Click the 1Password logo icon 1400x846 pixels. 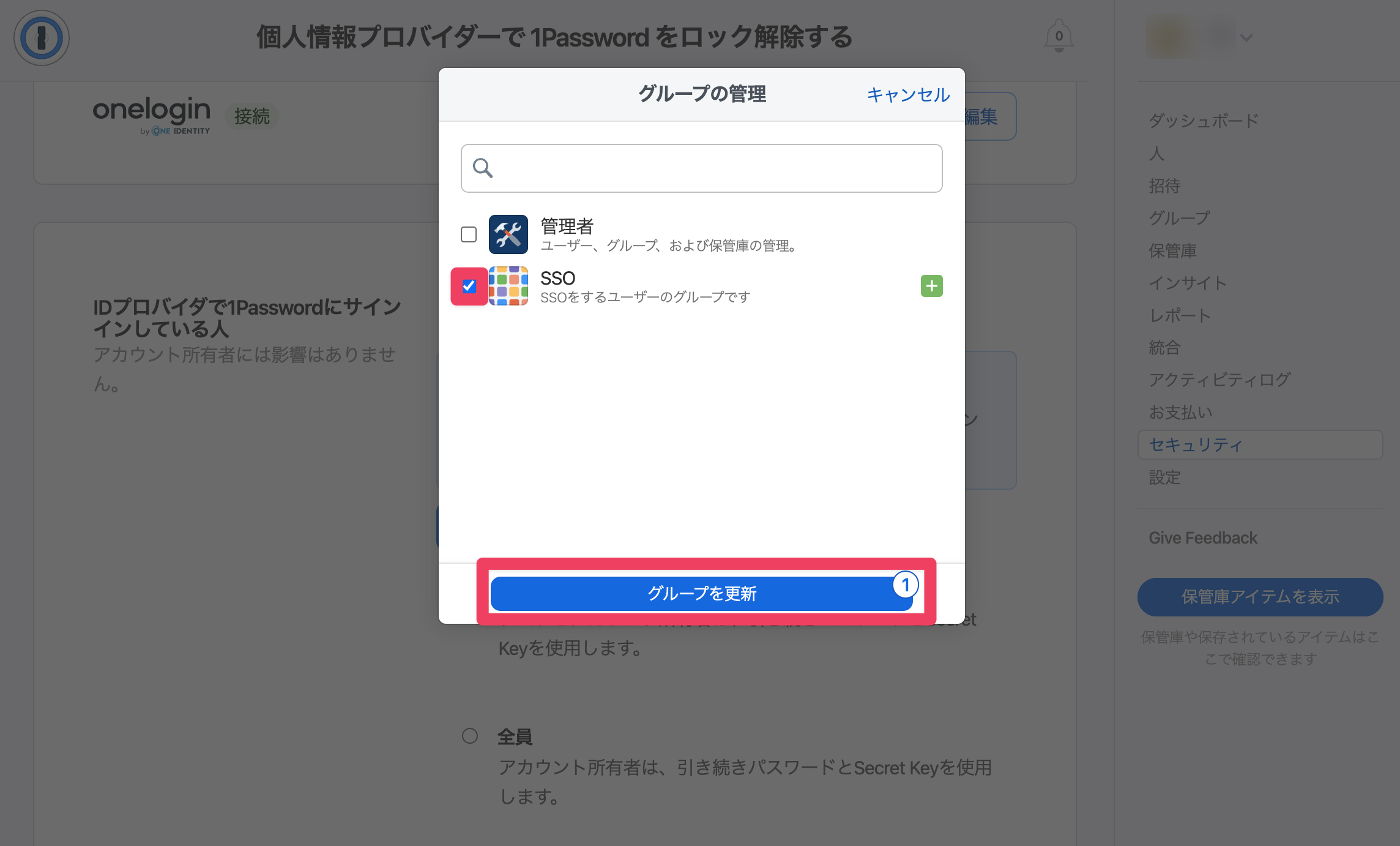(42, 38)
